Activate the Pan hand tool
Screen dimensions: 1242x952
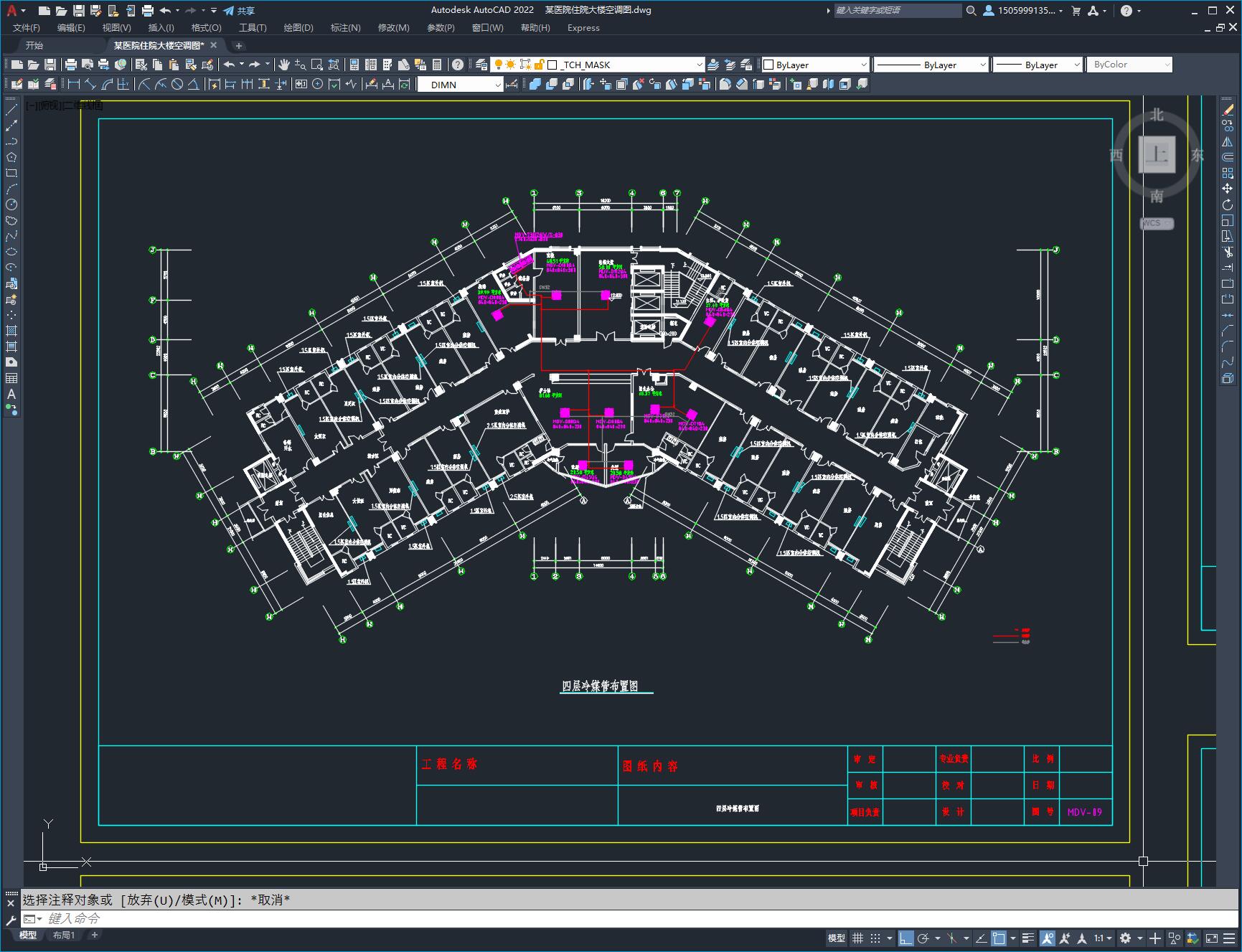(284, 65)
